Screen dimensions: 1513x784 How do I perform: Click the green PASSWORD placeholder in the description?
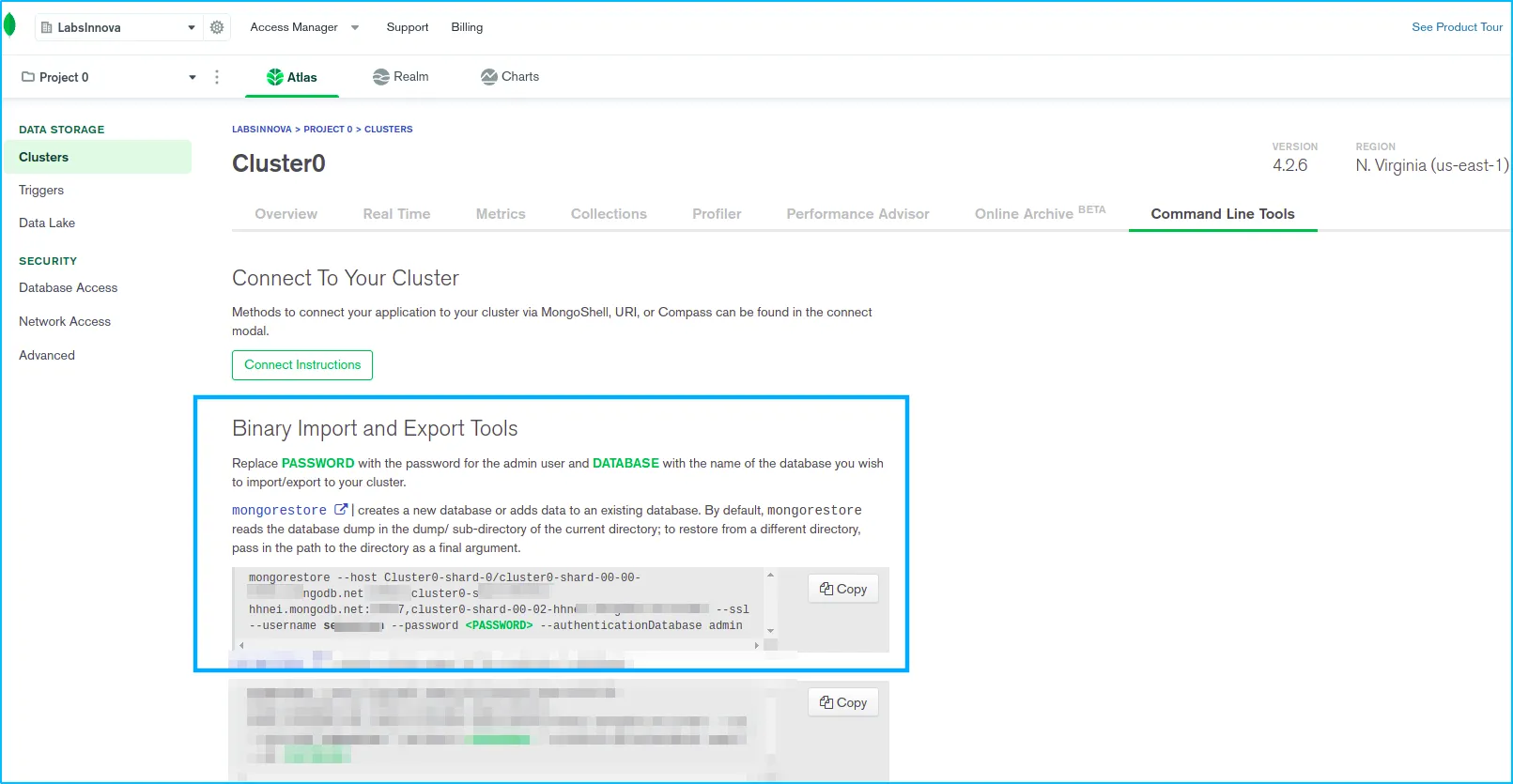coord(318,463)
